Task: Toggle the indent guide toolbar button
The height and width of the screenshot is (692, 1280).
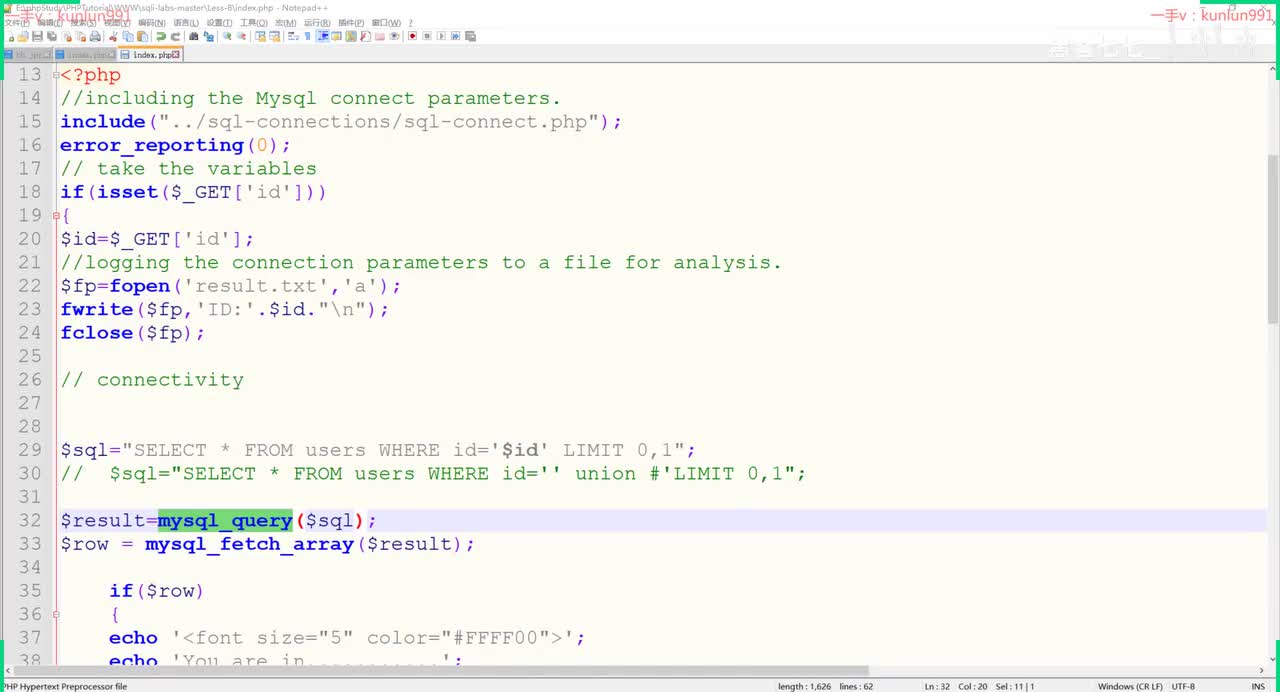Action: click(x=322, y=36)
